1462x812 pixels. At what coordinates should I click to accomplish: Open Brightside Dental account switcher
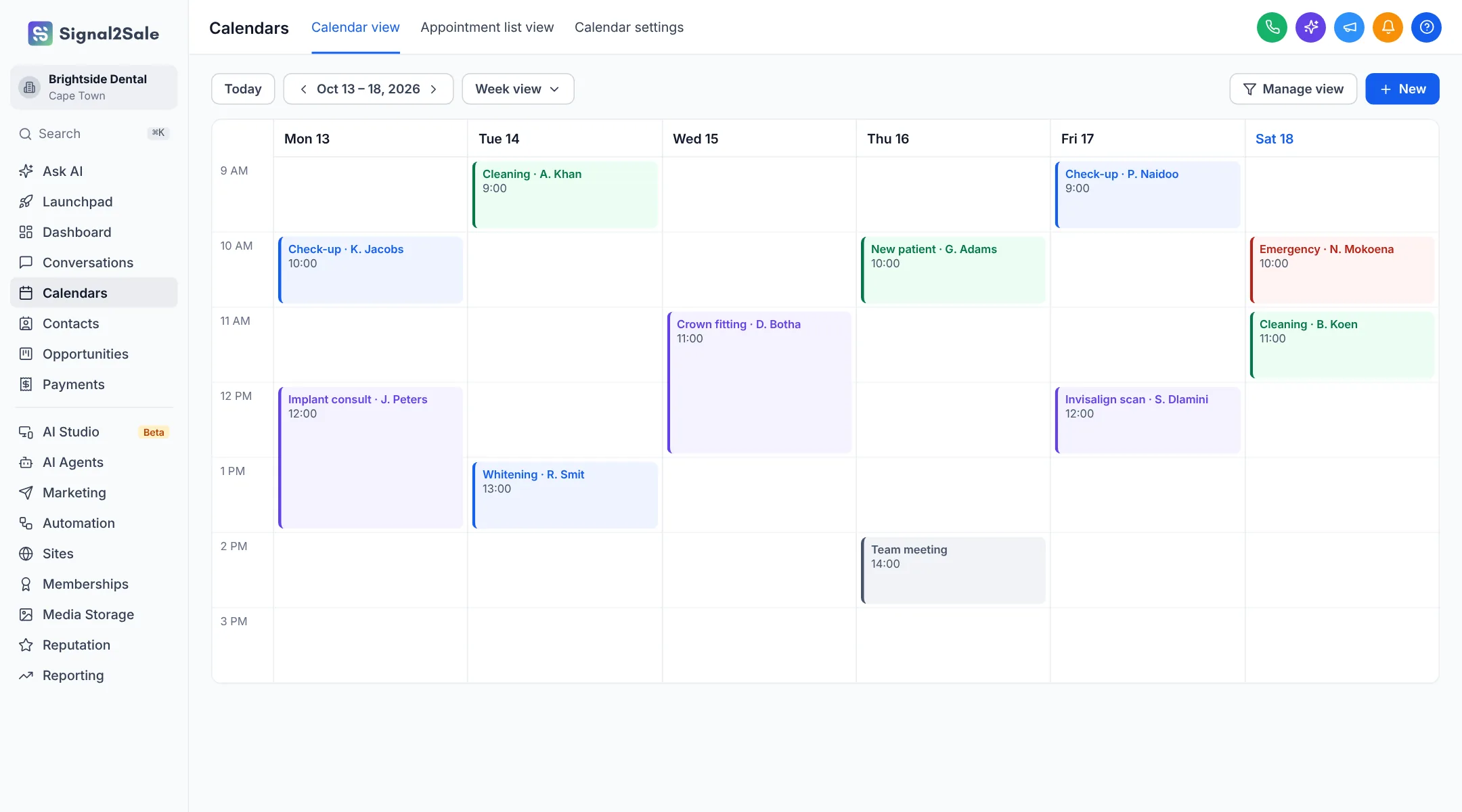point(94,87)
